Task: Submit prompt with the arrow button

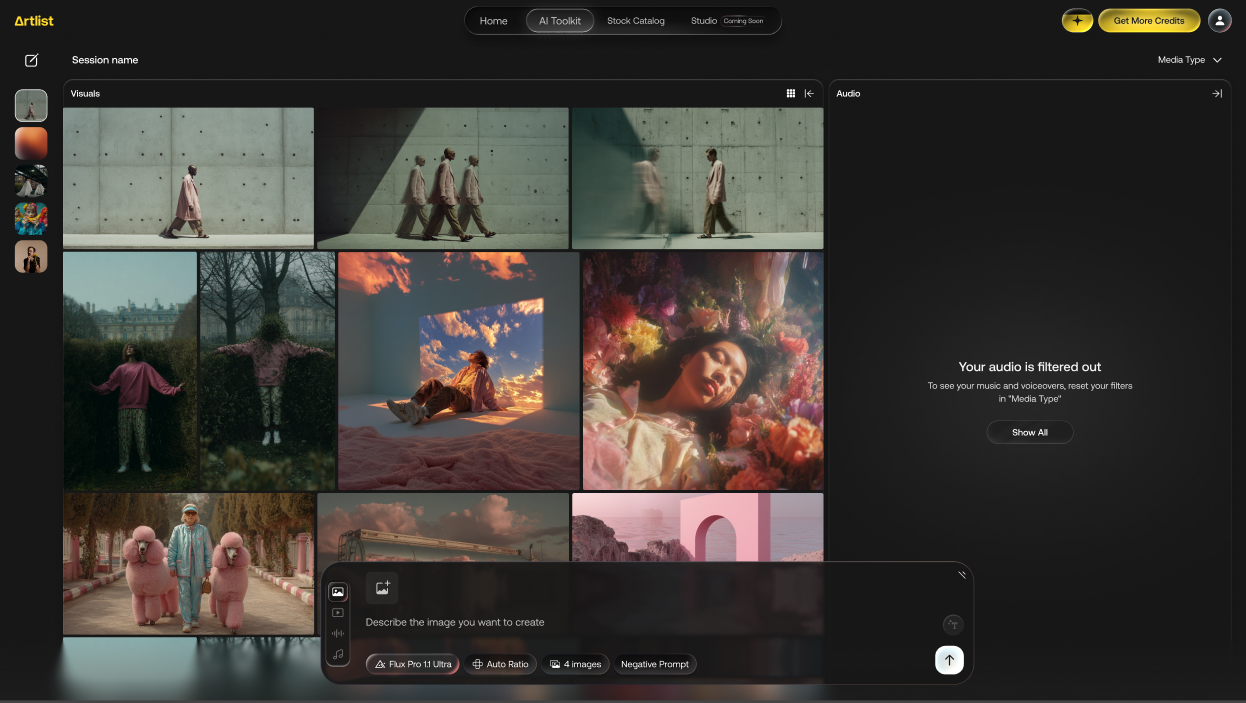Action: point(949,660)
